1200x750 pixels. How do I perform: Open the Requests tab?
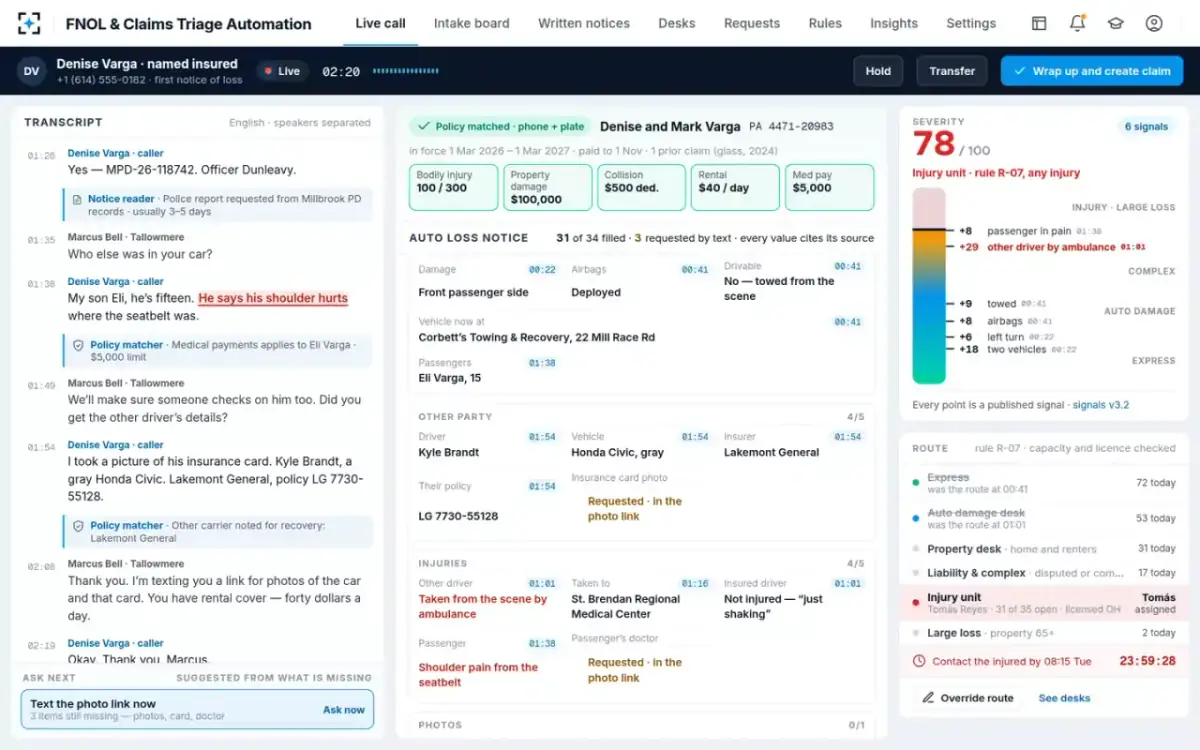pos(752,23)
